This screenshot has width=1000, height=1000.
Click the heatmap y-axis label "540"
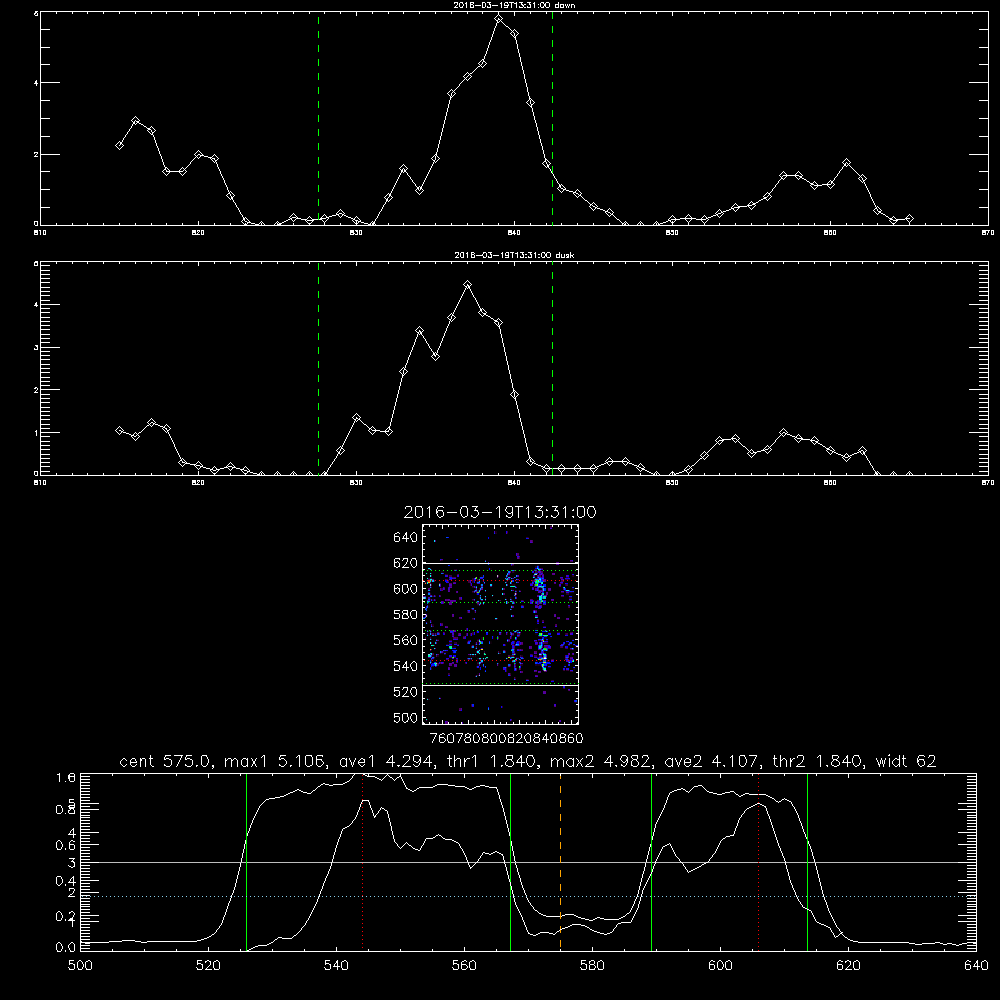[405, 666]
